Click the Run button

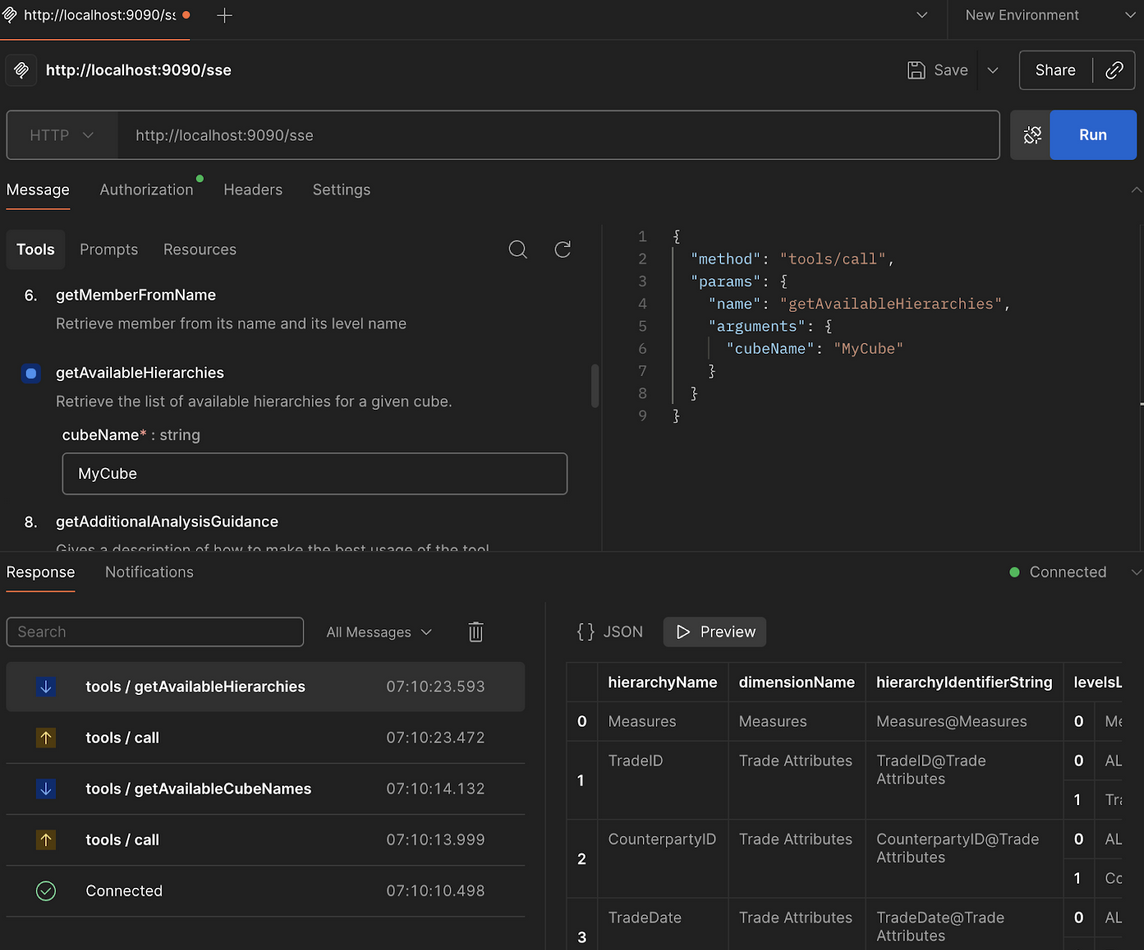[x=1092, y=135]
